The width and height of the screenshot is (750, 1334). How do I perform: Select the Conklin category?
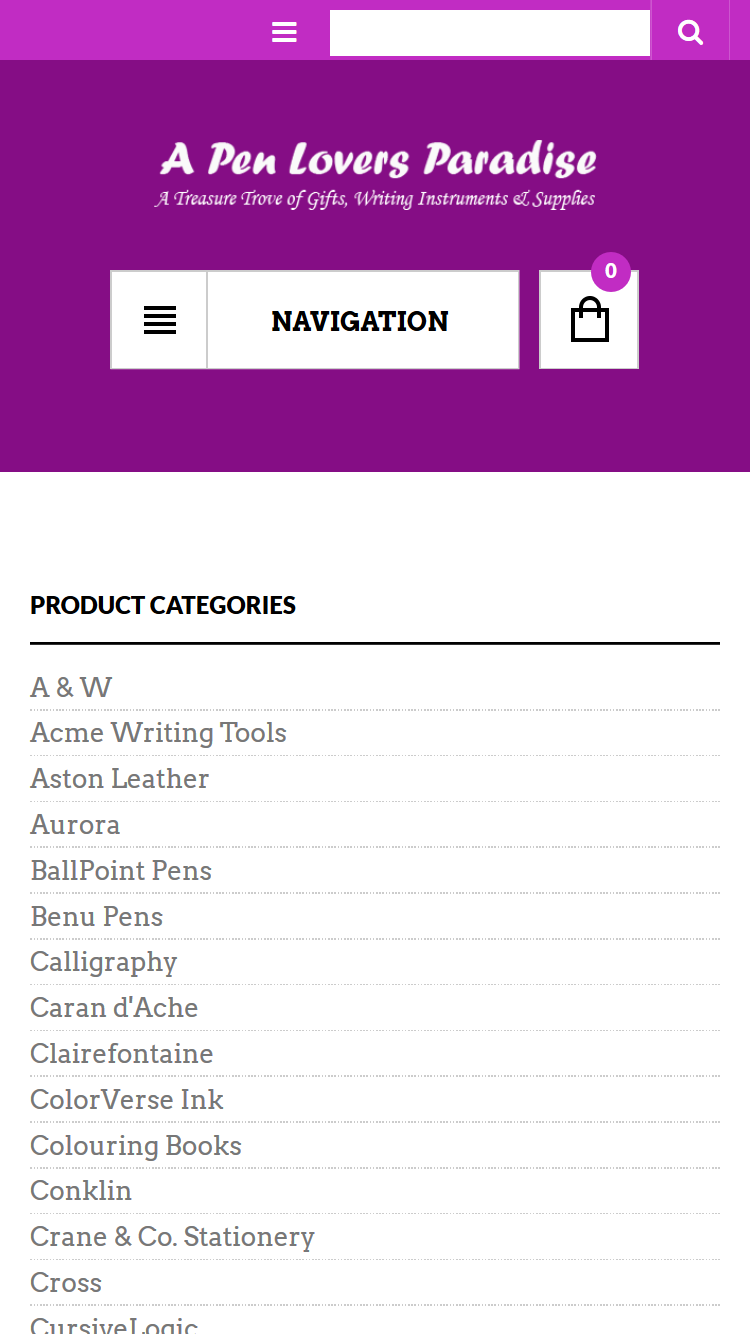pyautogui.click(x=81, y=1191)
